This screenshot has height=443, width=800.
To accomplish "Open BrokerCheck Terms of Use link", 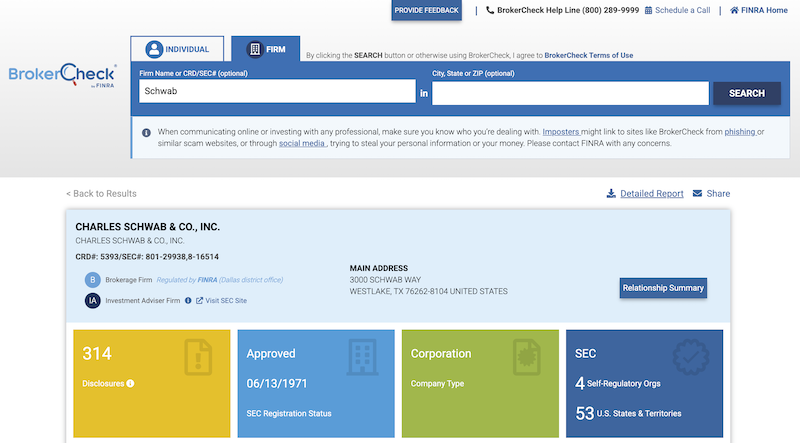I will (588, 55).
